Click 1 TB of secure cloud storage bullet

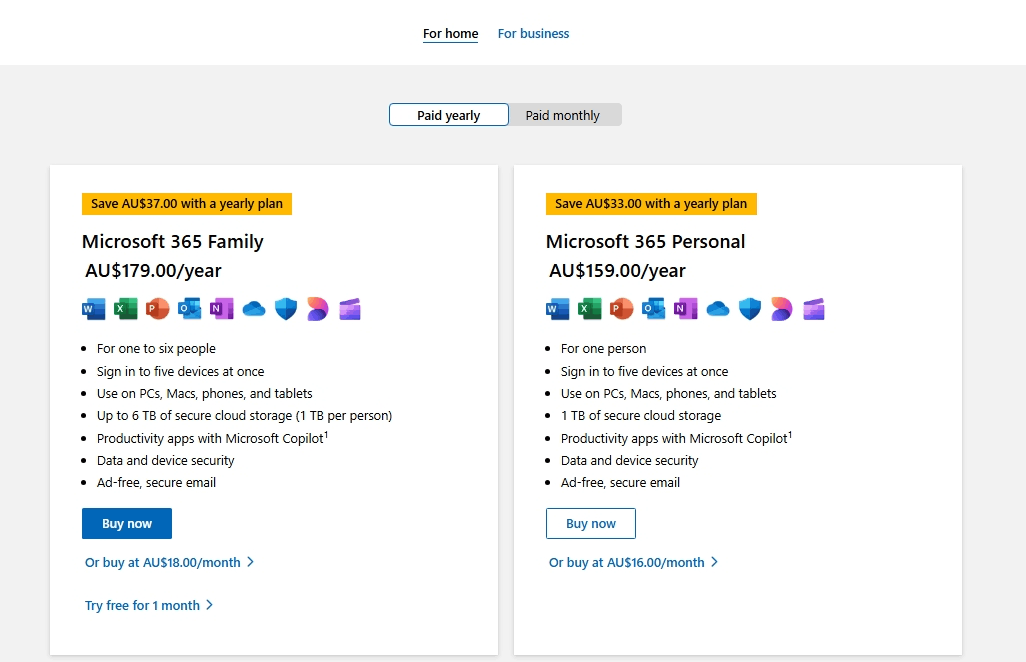pyautogui.click(x=641, y=415)
